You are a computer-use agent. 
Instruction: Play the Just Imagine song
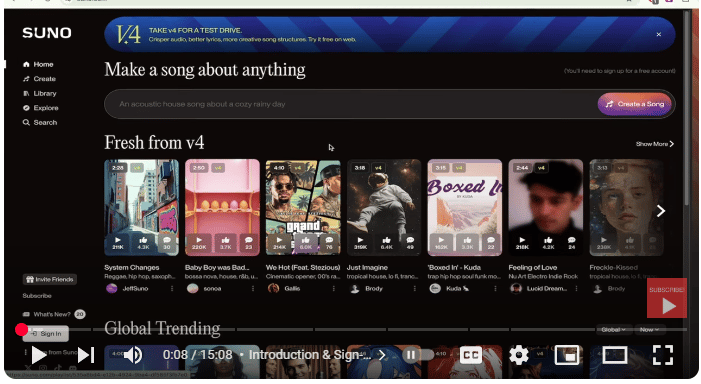click(360, 243)
